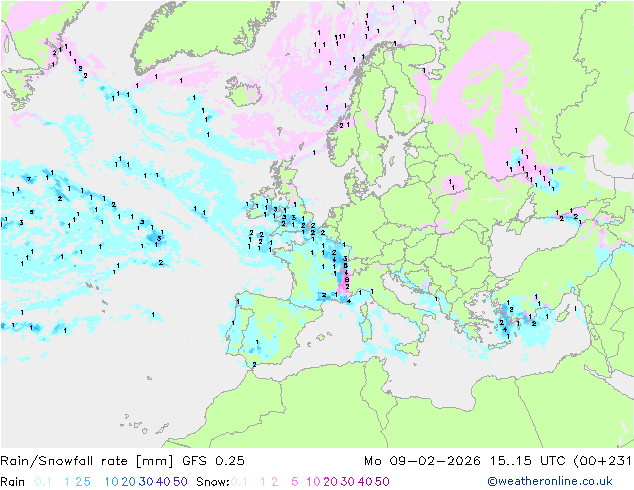Screen dimensions: 634x490
Task: Click the 'GFS 0.25' model label
Action: pos(213,461)
